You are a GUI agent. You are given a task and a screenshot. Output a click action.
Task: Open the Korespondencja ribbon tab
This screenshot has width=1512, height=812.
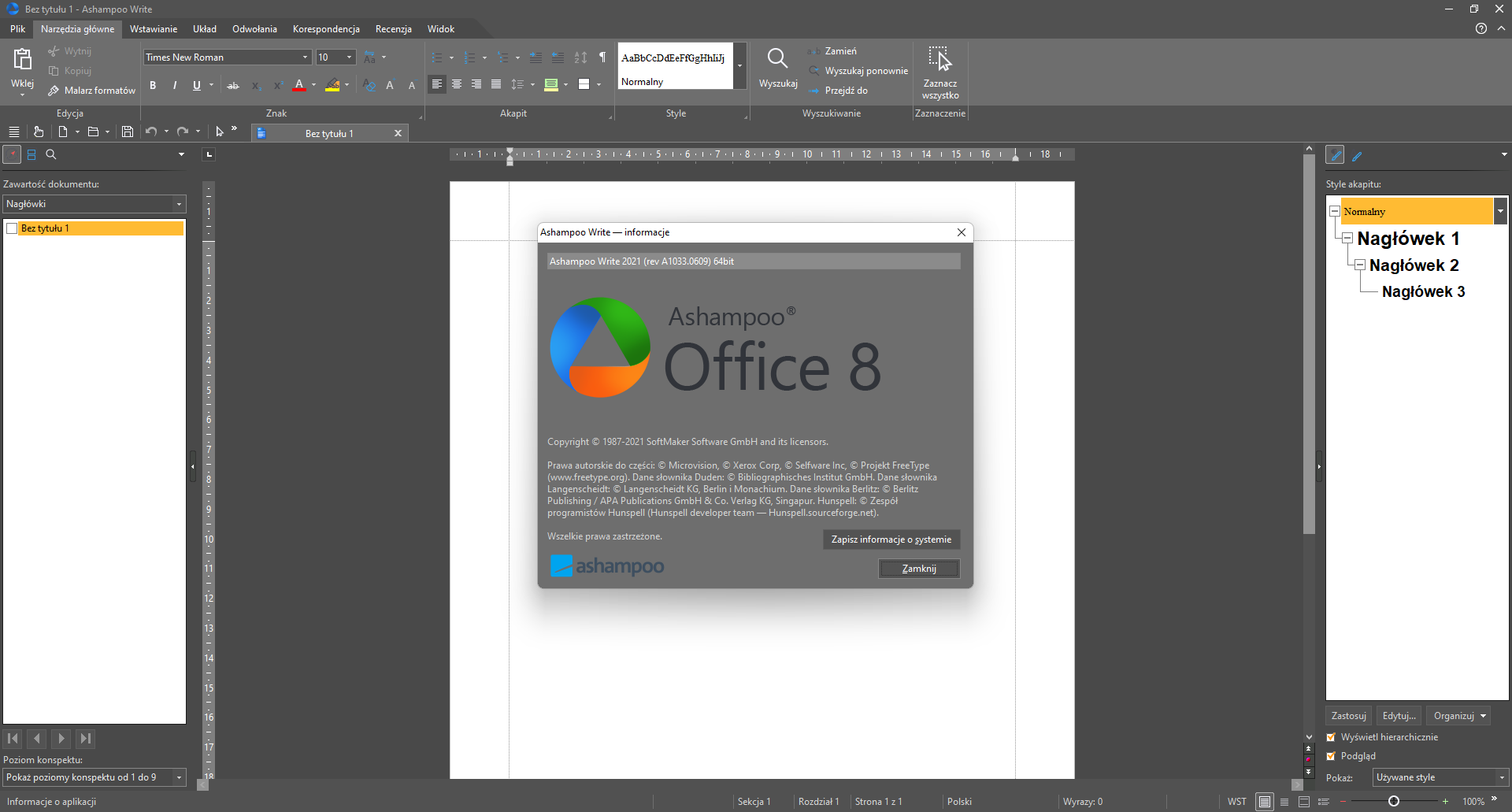pos(326,29)
